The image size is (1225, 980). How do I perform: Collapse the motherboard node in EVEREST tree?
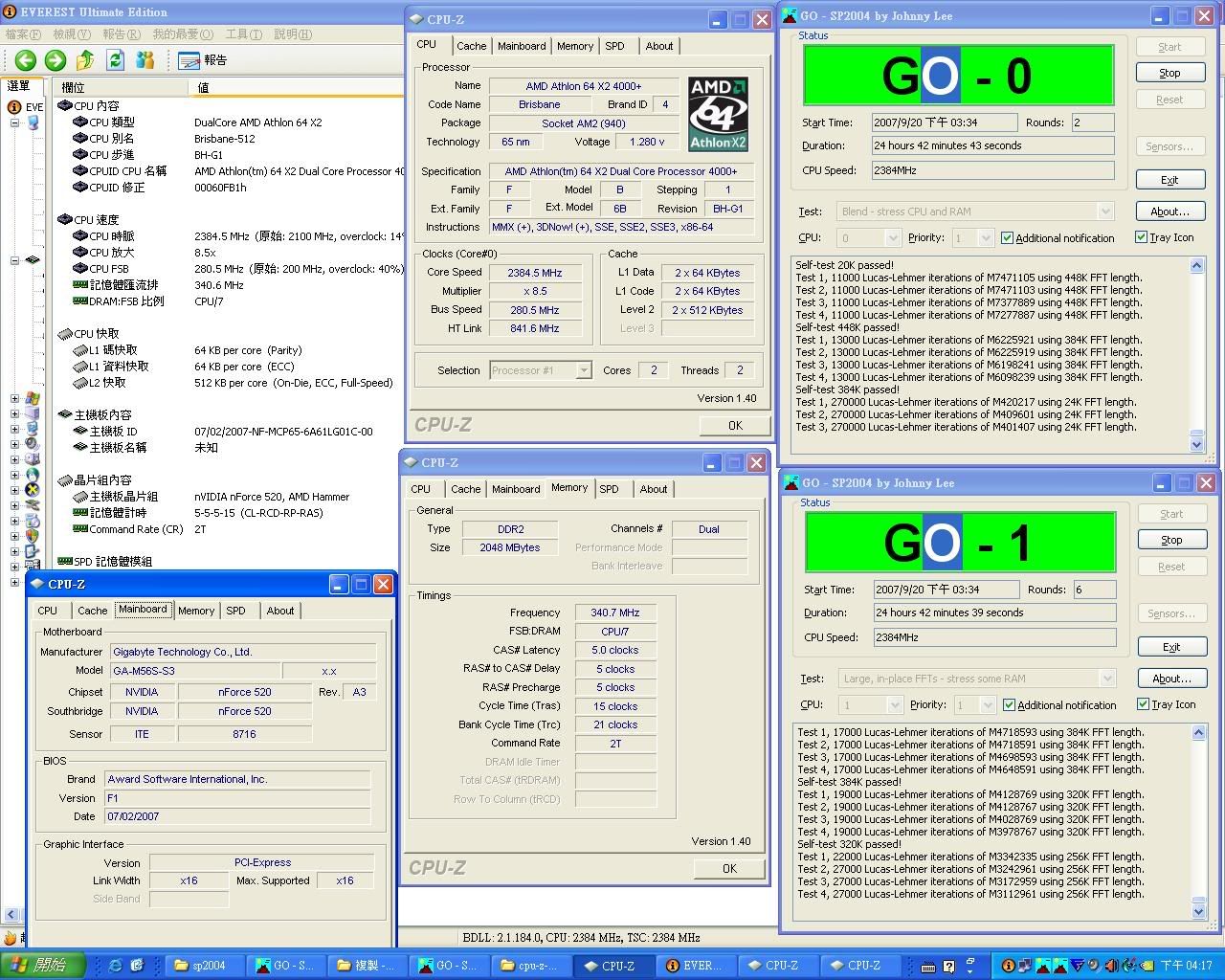tap(14, 260)
